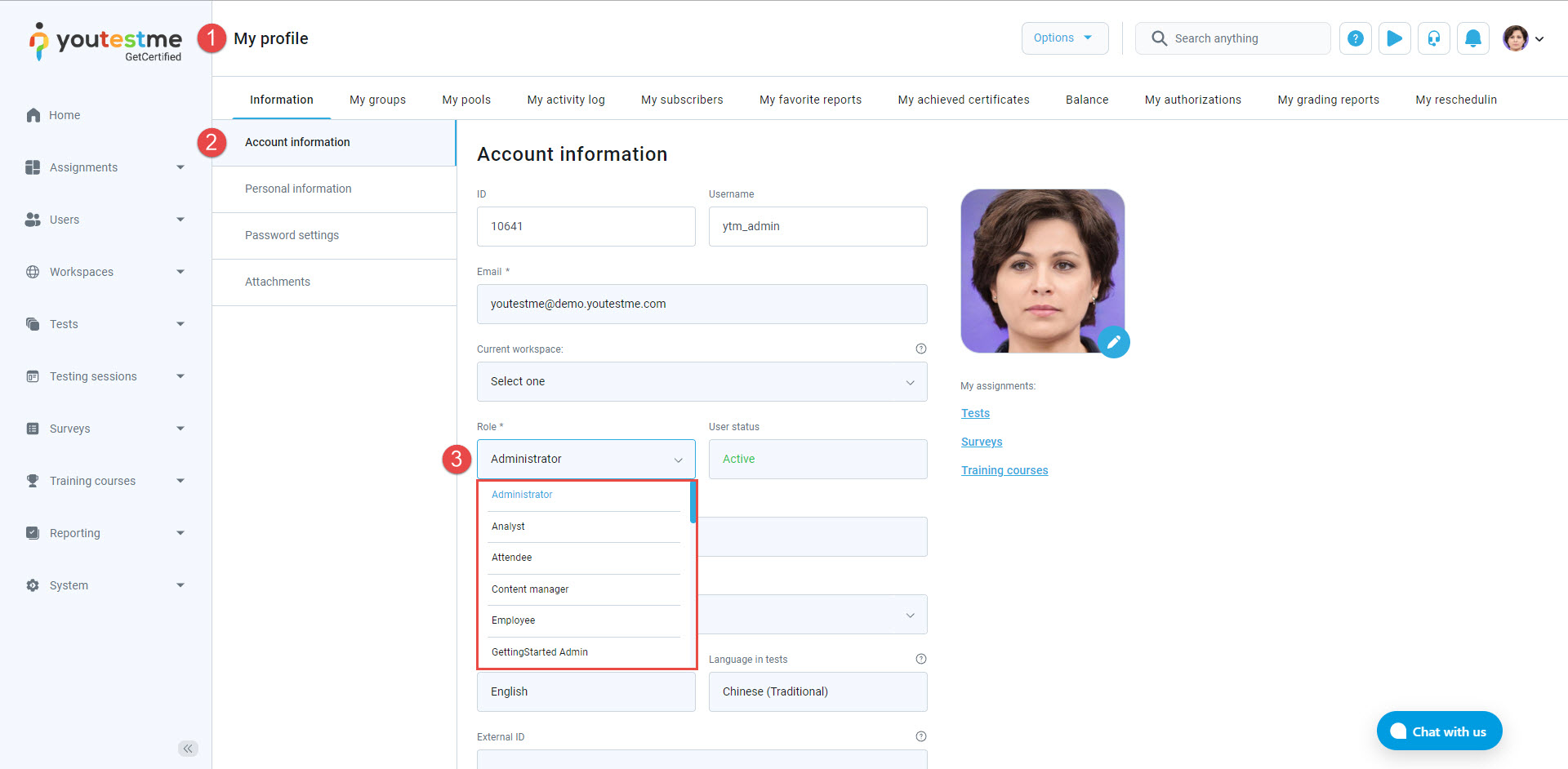Expand the Current workspace select box

coord(702,381)
